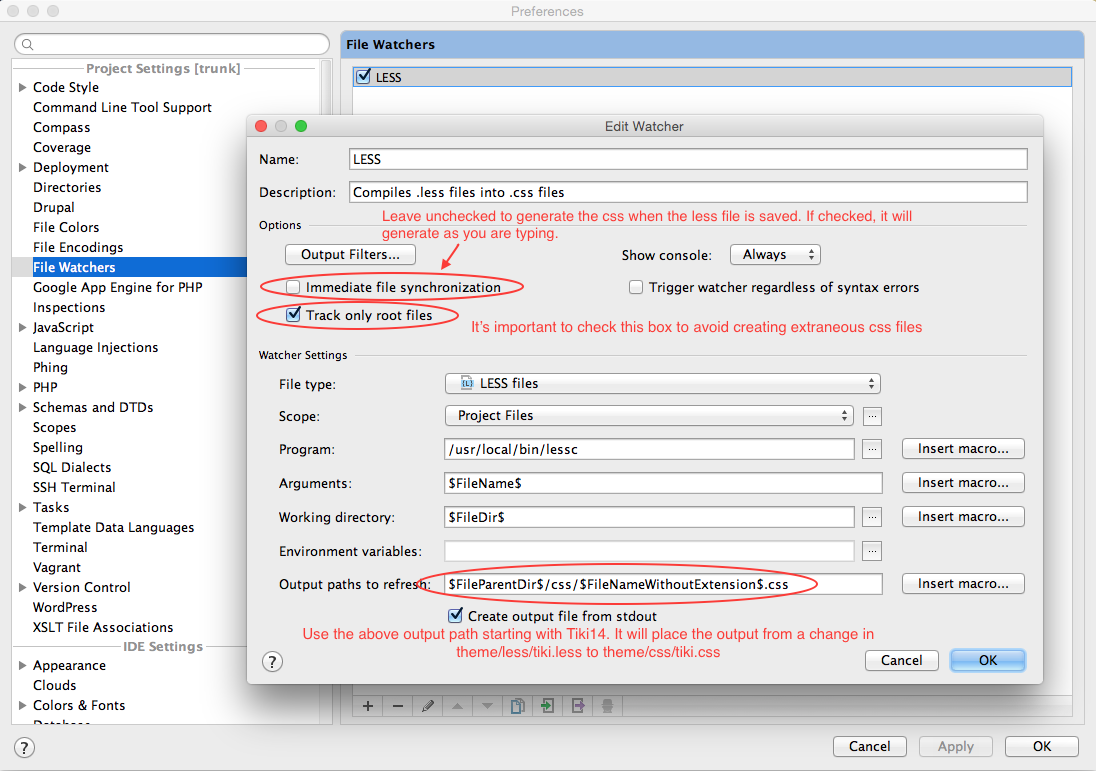1096x771 pixels.
Task: Click the Program path input field
Action: [x=649, y=449]
